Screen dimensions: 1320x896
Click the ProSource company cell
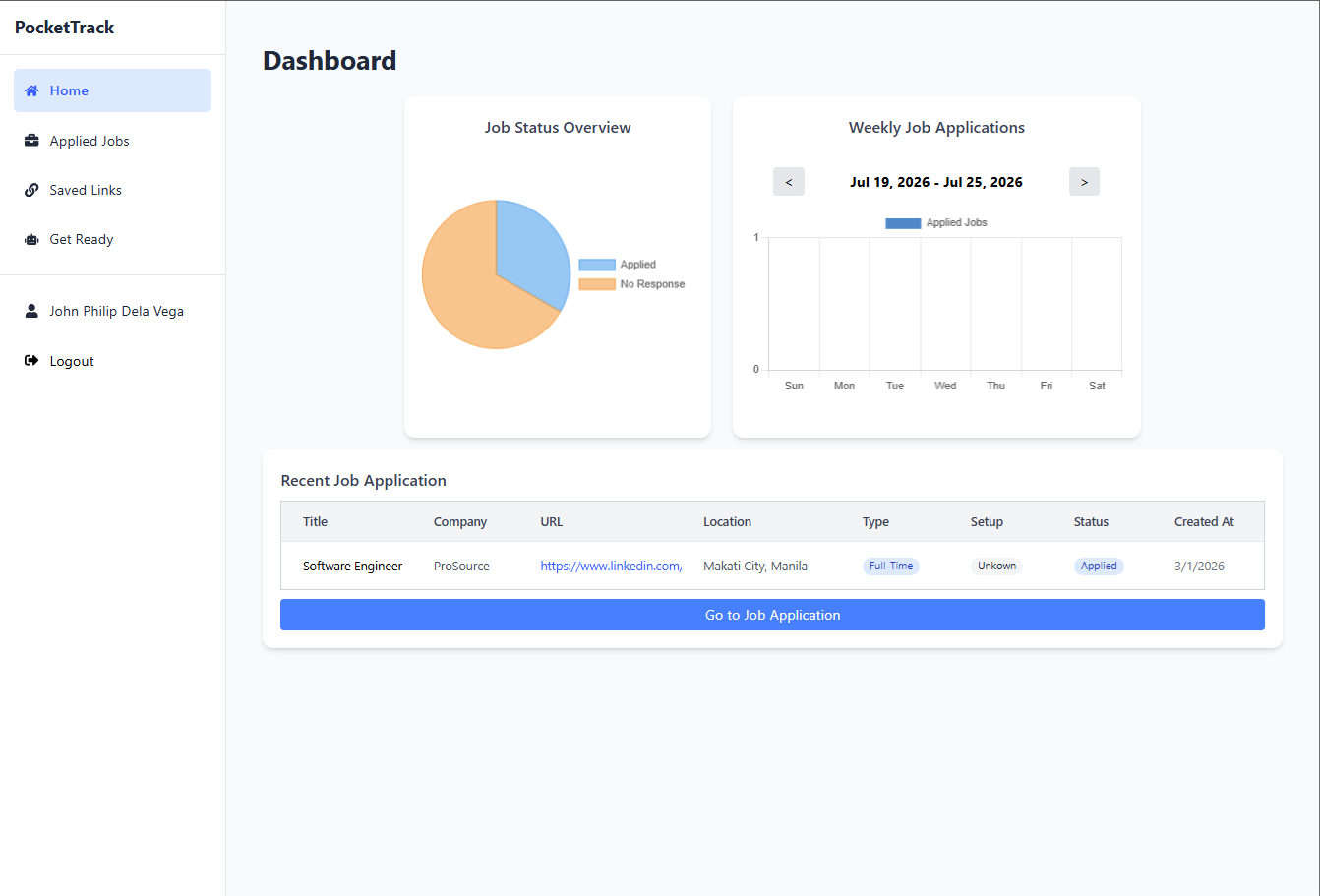tap(461, 566)
